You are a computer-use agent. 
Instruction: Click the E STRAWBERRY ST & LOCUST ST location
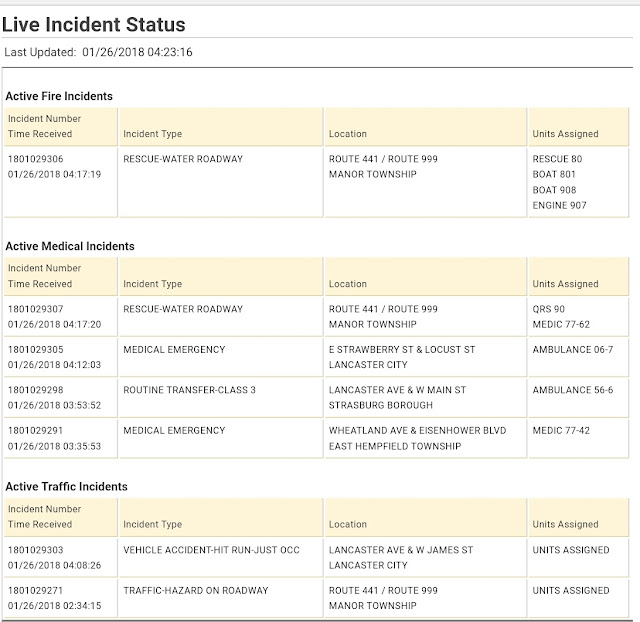coord(400,350)
